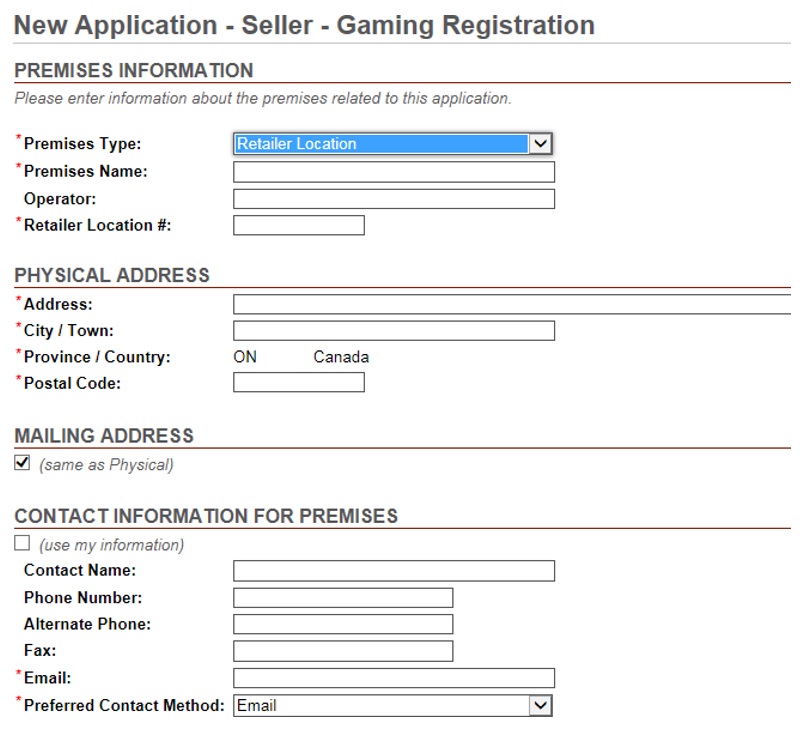812x730 pixels.
Task: Focus the Fax input box
Action: 343,651
